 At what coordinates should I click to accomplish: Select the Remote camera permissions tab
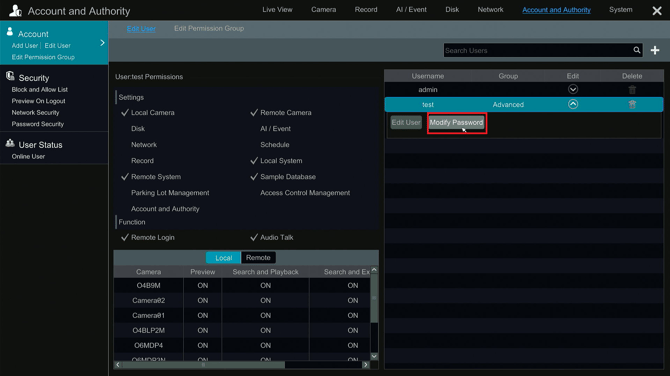click(x=258, y=258)
